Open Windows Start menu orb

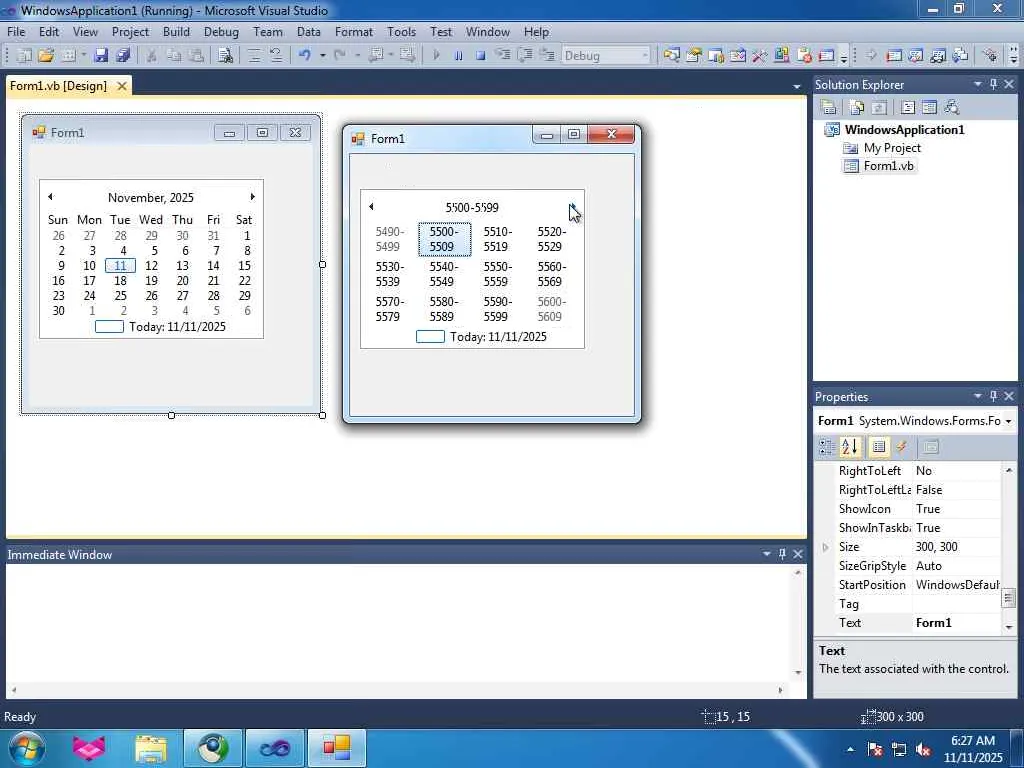coord(26,748)
